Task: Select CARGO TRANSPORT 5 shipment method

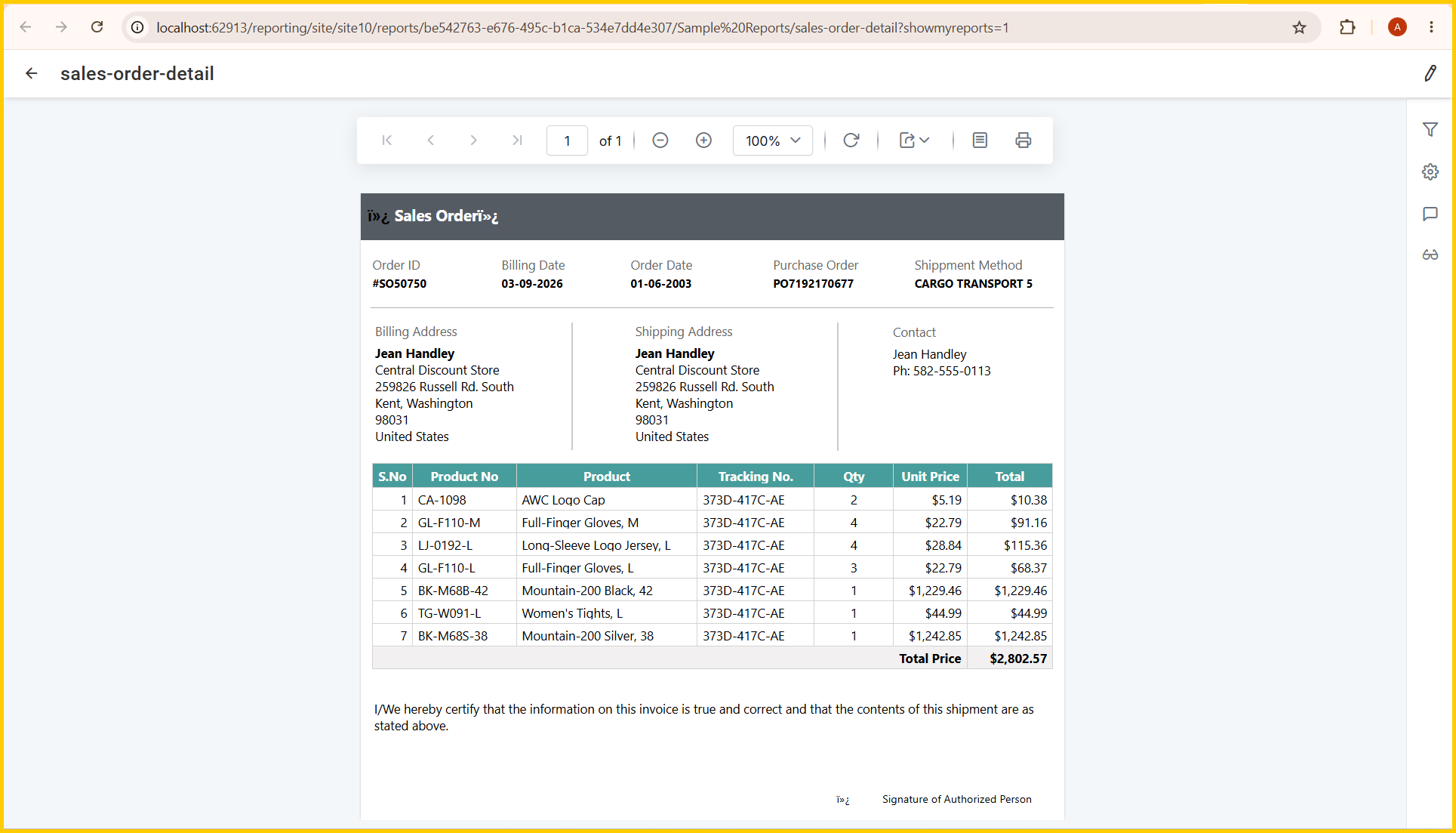Action: point(974,284)
